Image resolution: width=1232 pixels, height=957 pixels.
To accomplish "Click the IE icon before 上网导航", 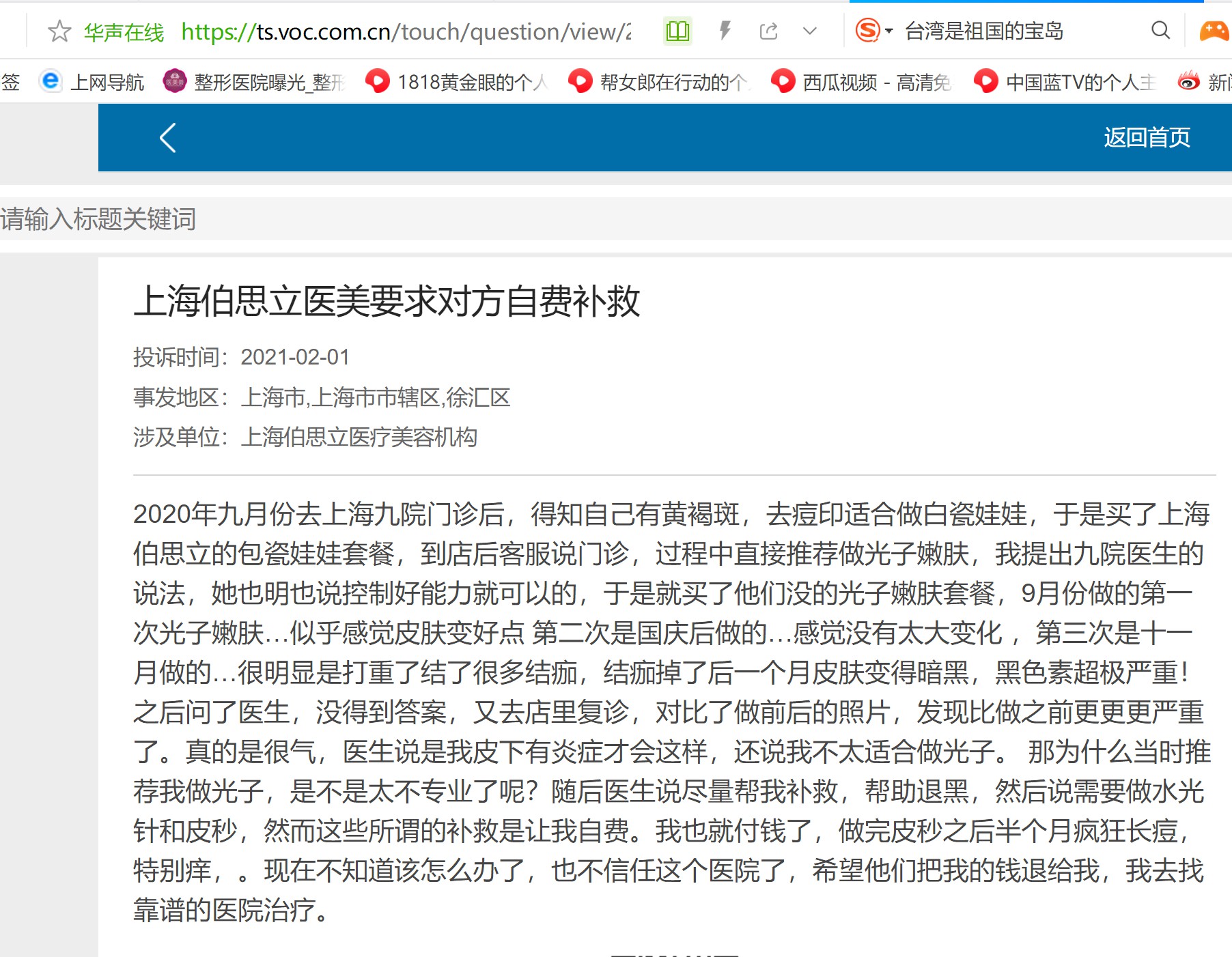I will pyautogui.click(x=51, y=81).
